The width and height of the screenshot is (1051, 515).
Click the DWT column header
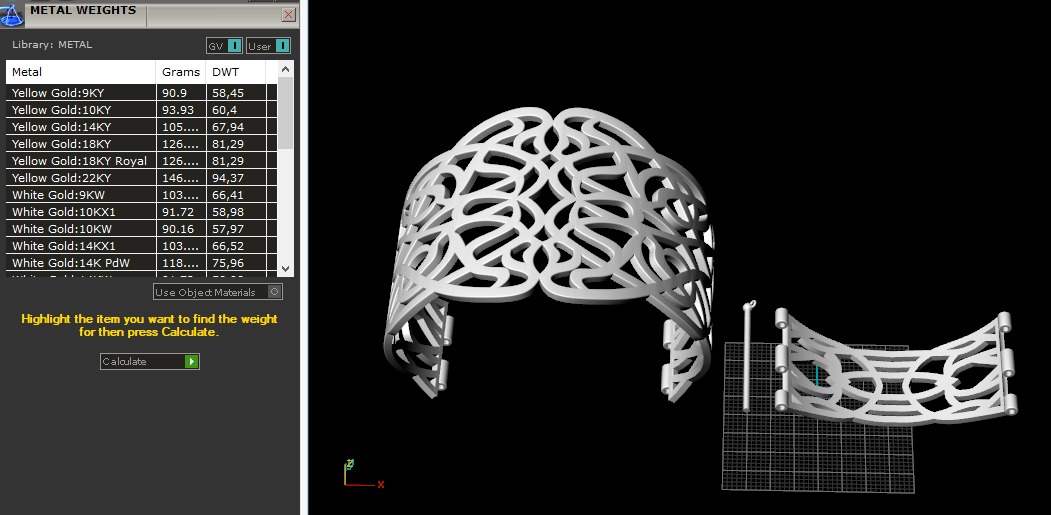point(236,72)
